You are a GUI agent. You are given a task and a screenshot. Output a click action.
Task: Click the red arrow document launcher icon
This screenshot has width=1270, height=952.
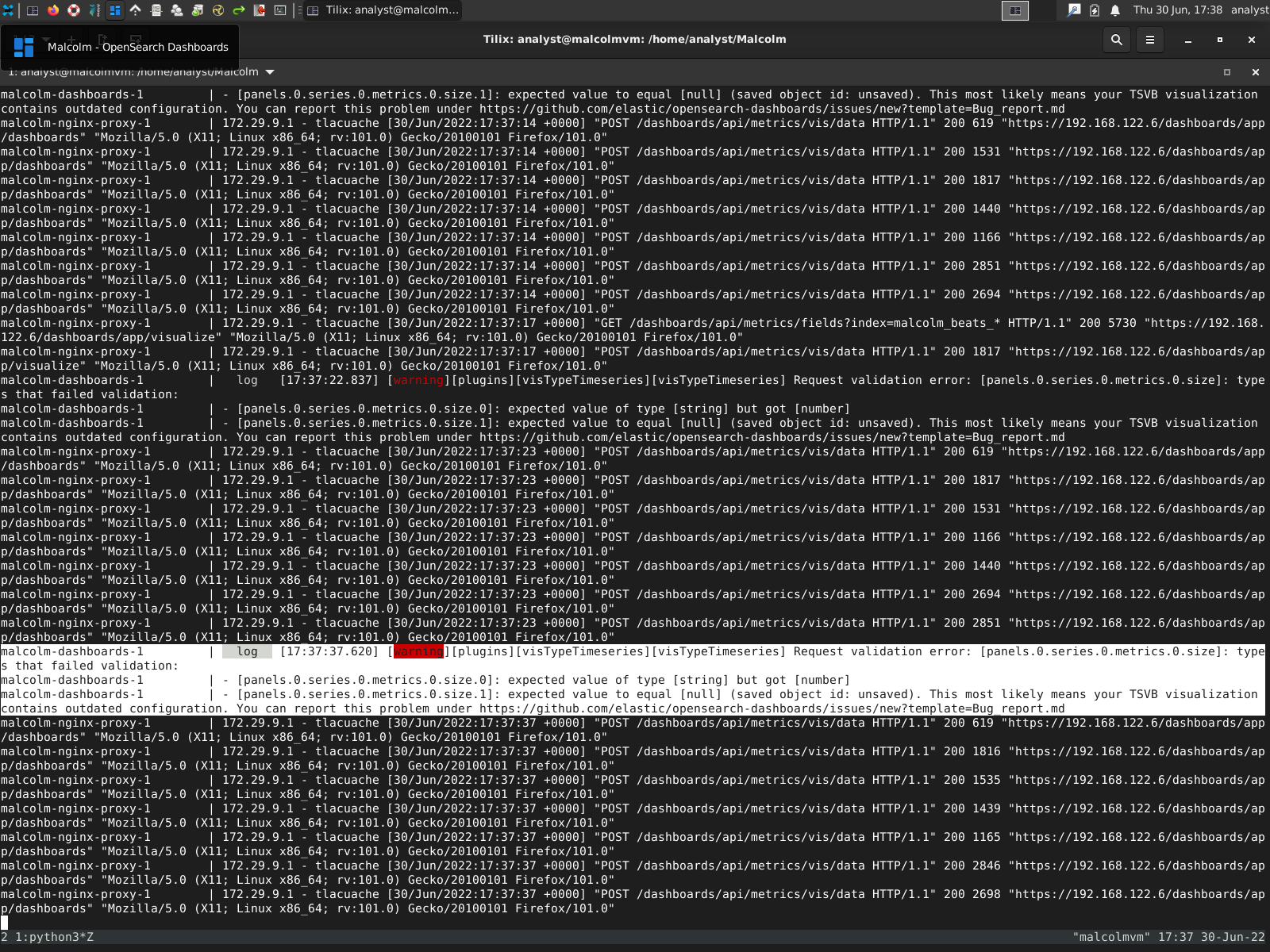click(x=260, y=10)
